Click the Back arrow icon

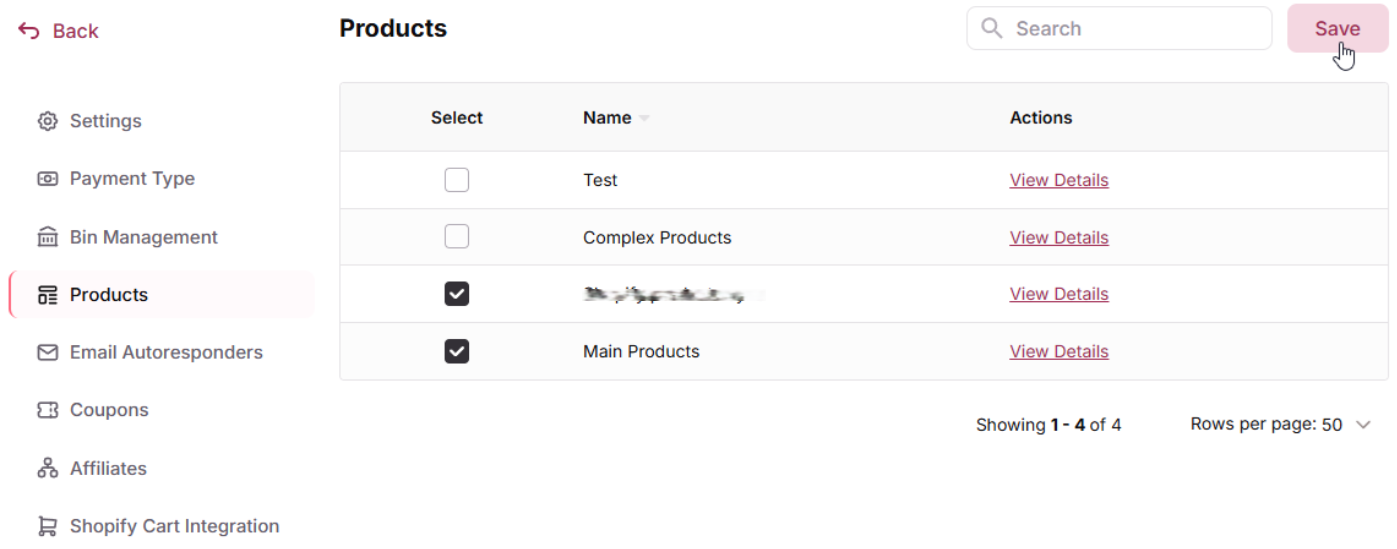[x=29, y=31]
